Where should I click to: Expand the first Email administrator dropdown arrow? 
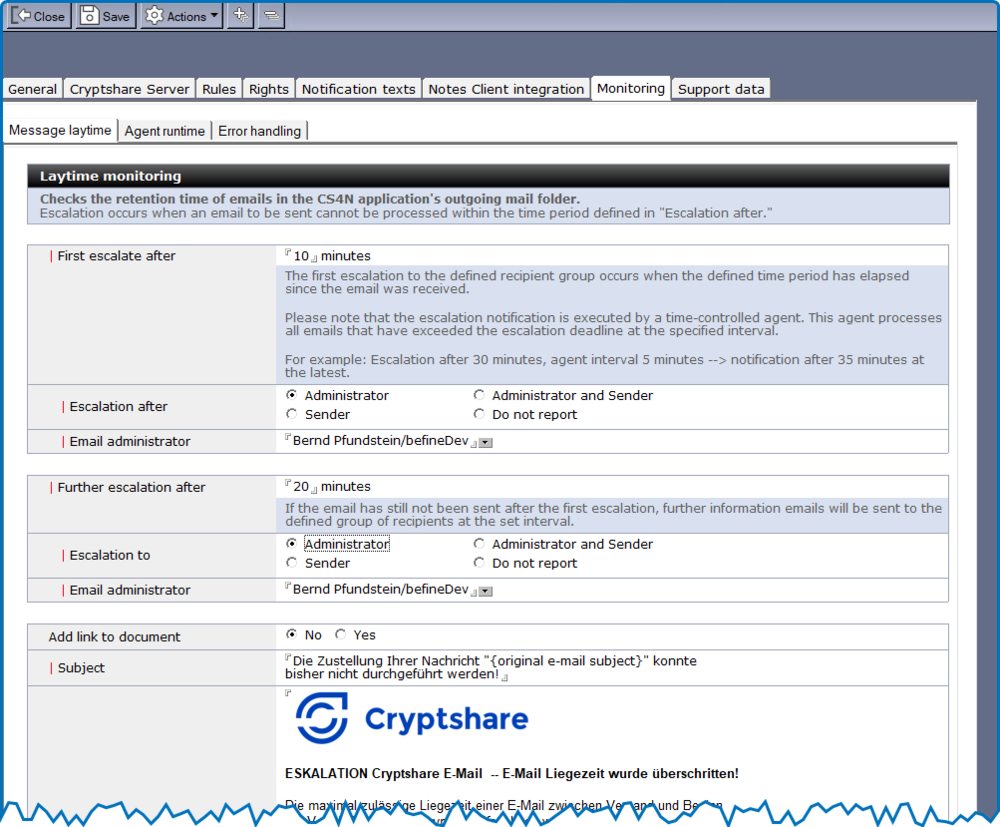point(485,442)
